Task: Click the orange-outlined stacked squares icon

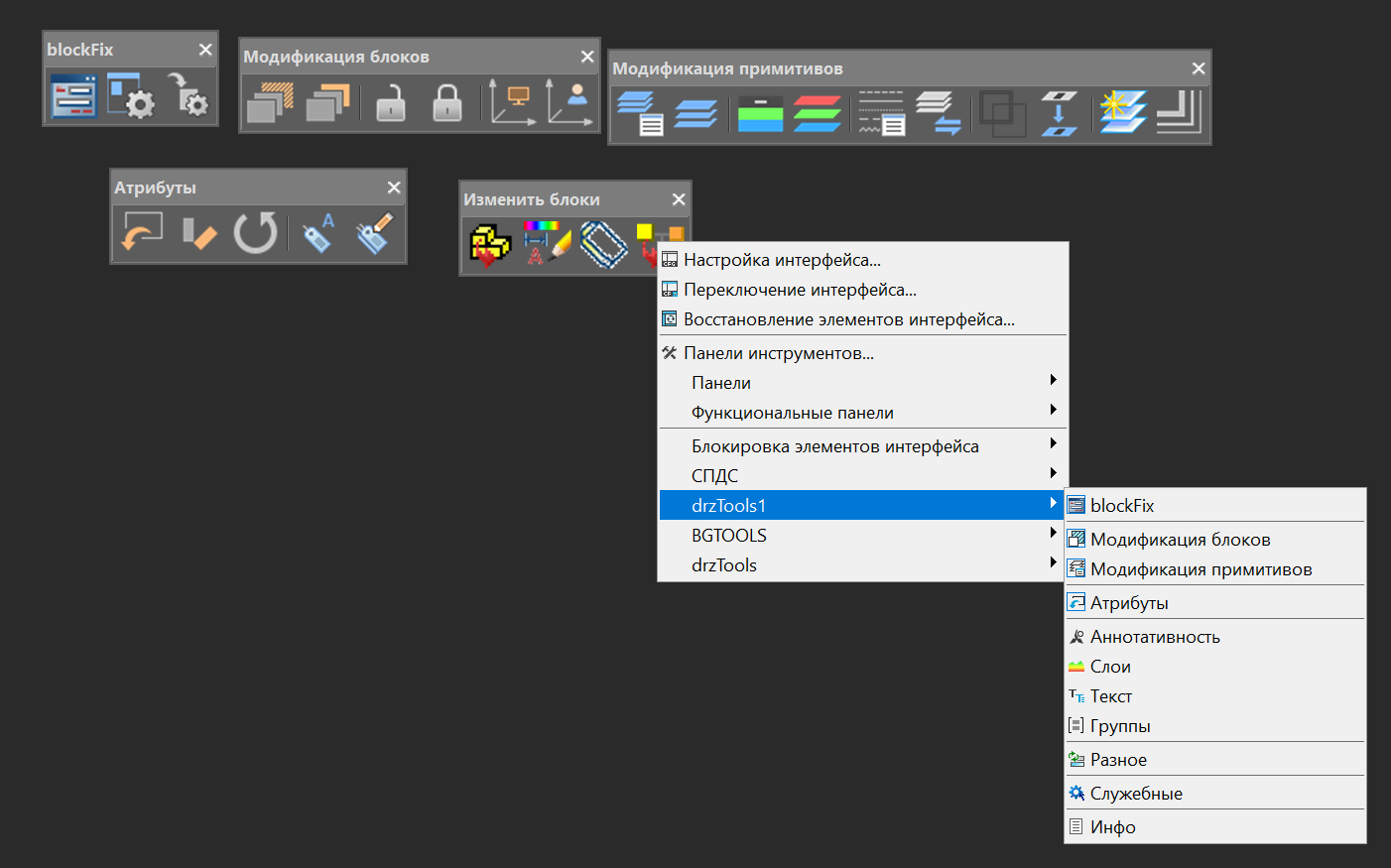Action: tap(328, 103)
